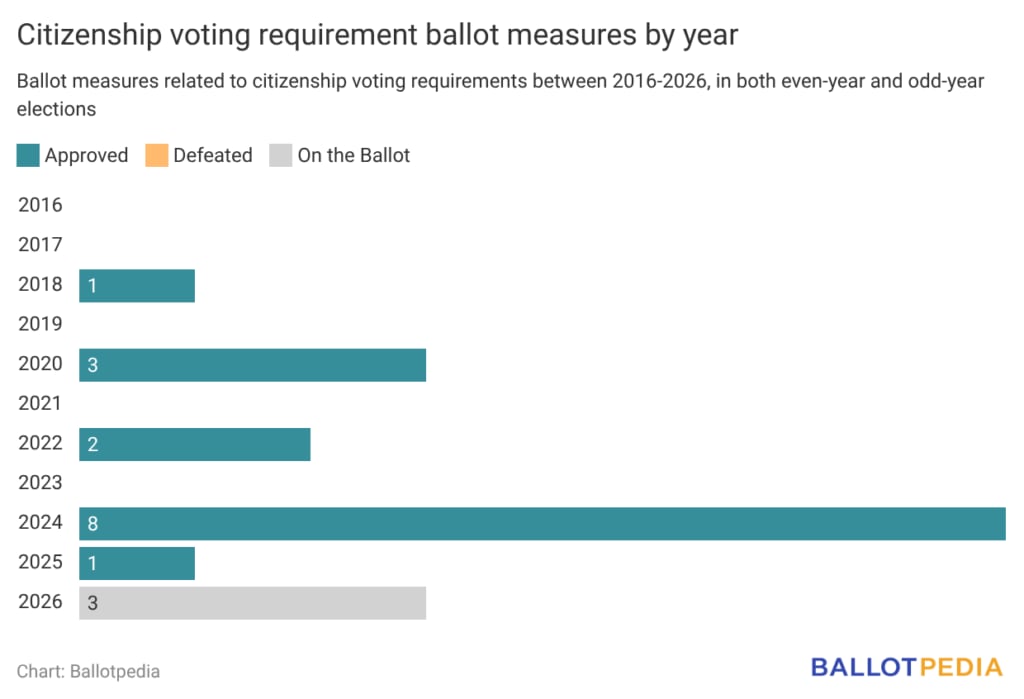Viewport: 1024px width, 699px height.
Task: Click the 2018 approved bar
Action: pyautogui.click(x=137, y=285)
